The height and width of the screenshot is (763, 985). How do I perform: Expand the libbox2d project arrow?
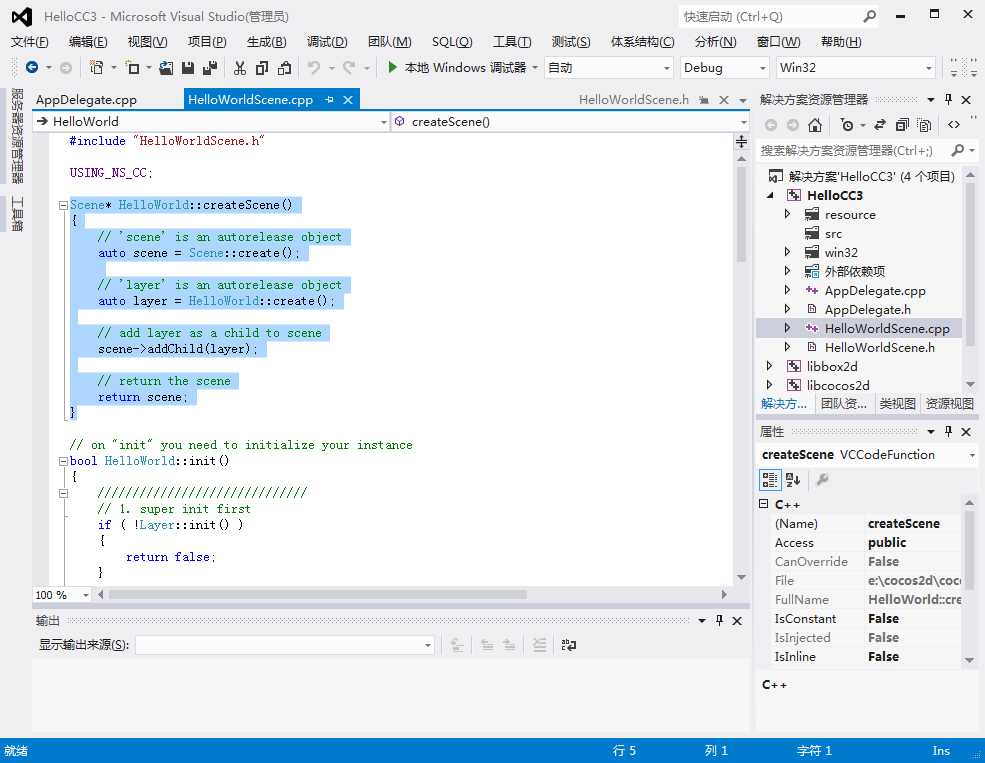pos(770,365)
